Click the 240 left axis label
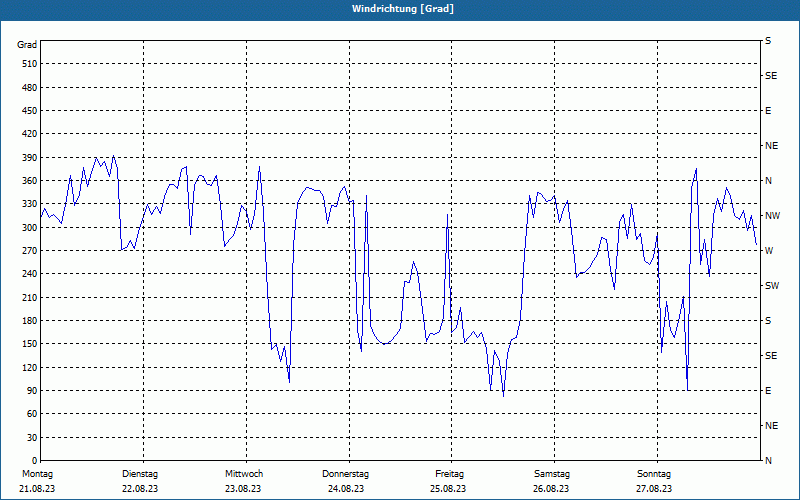 click(30, 273)
